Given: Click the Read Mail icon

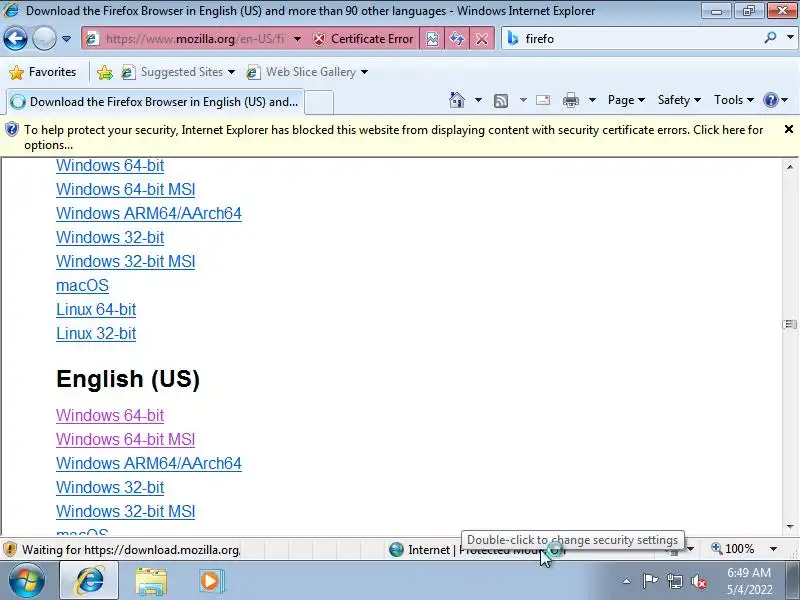Looking at the screenshot, I should click(543, 100).
